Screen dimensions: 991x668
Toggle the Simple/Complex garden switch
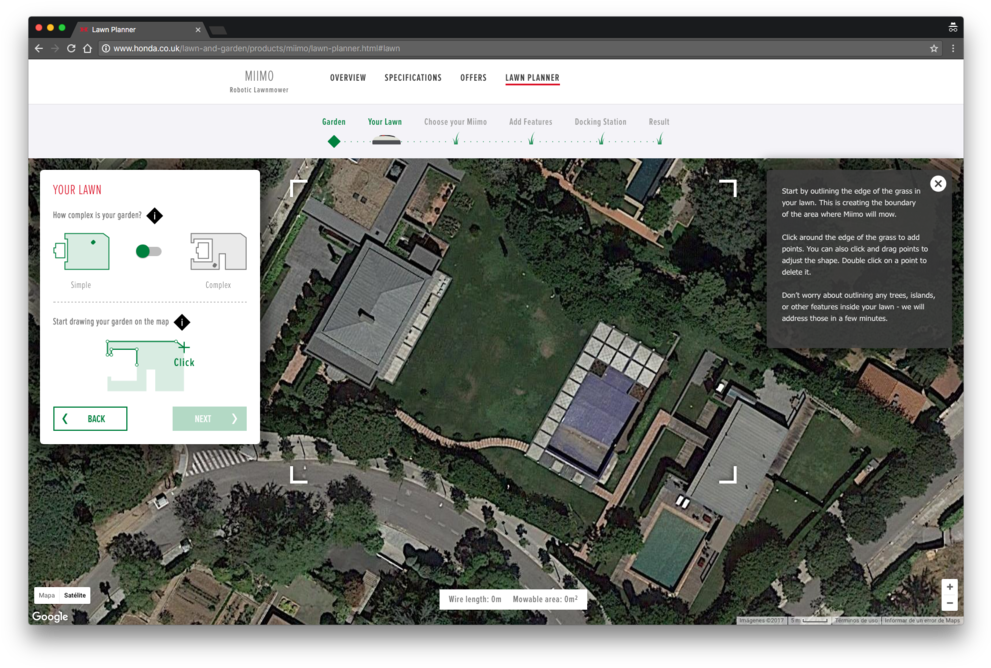point(149,252)
